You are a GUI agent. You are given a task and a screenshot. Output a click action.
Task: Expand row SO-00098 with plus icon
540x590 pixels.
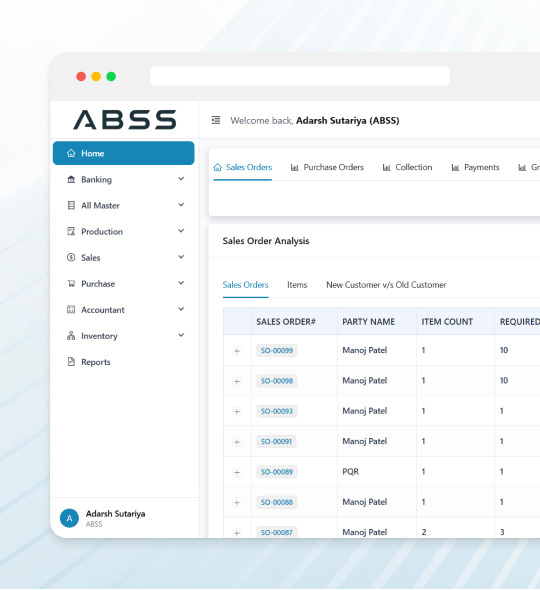pyautogui.click(x=237, y=381)
